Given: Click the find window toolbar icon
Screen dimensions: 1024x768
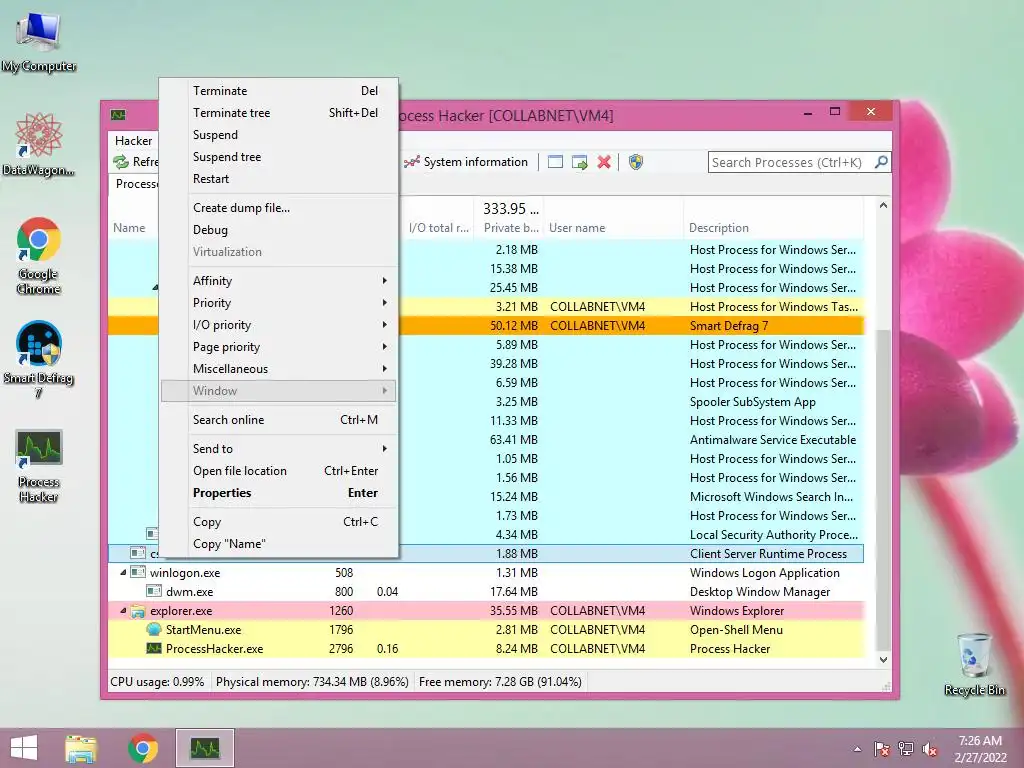Looking at the screenshot, I should coord(555,162).
